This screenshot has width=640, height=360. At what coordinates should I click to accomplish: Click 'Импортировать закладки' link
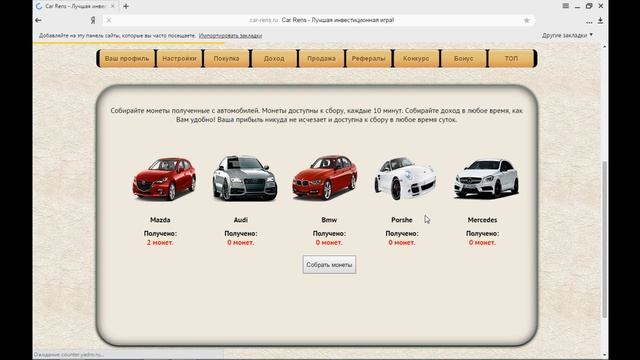coord(230,36)
